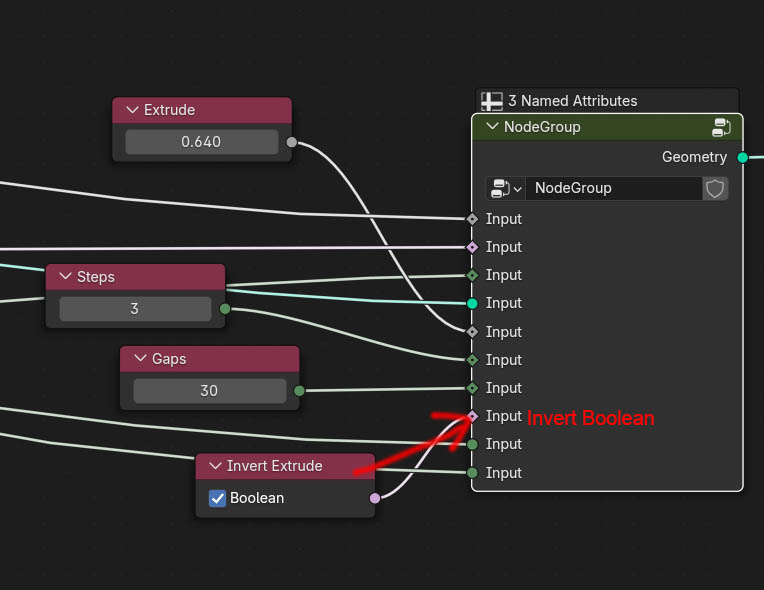Select the Invert Extrude node title
The width and height of the screenshot is (764, 590).
pyautogui.click(x=275, y=466)
